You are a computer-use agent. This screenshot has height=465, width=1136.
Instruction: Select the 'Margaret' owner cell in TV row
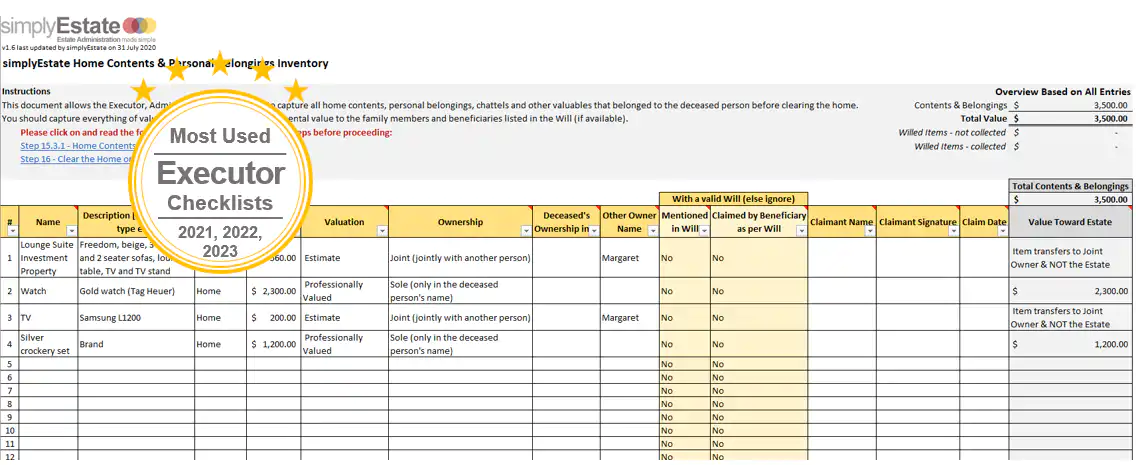630,317
